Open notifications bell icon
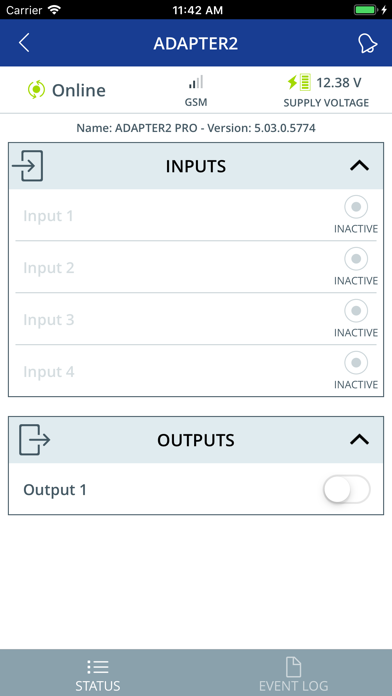The width and height of the screenshot is (392, 696). click(368, 44)
